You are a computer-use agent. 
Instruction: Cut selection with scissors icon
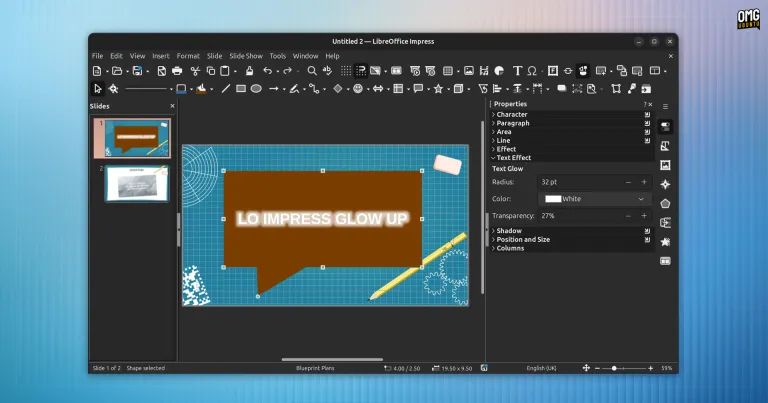[195, 71]
